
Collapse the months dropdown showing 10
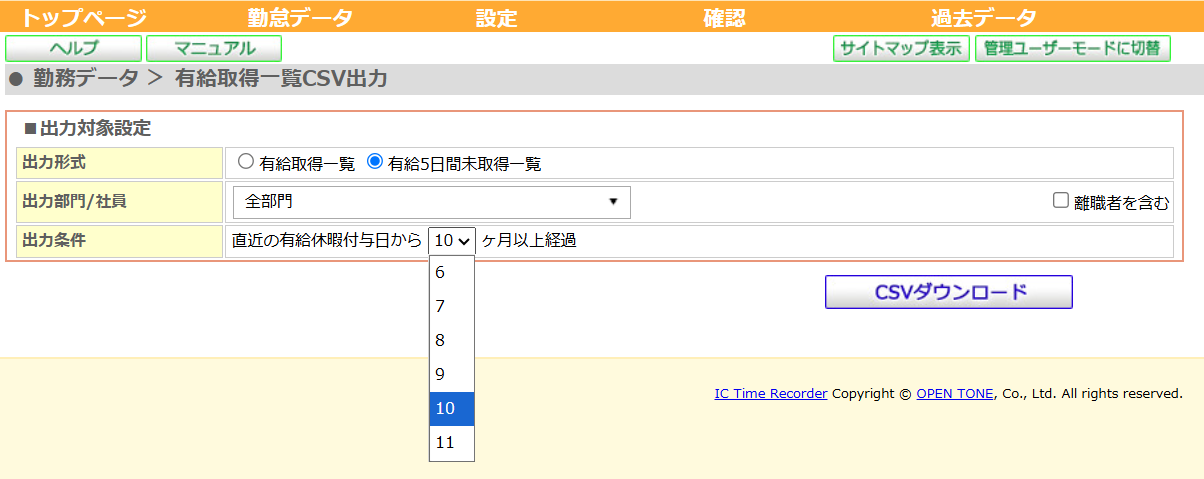[451, 241]
